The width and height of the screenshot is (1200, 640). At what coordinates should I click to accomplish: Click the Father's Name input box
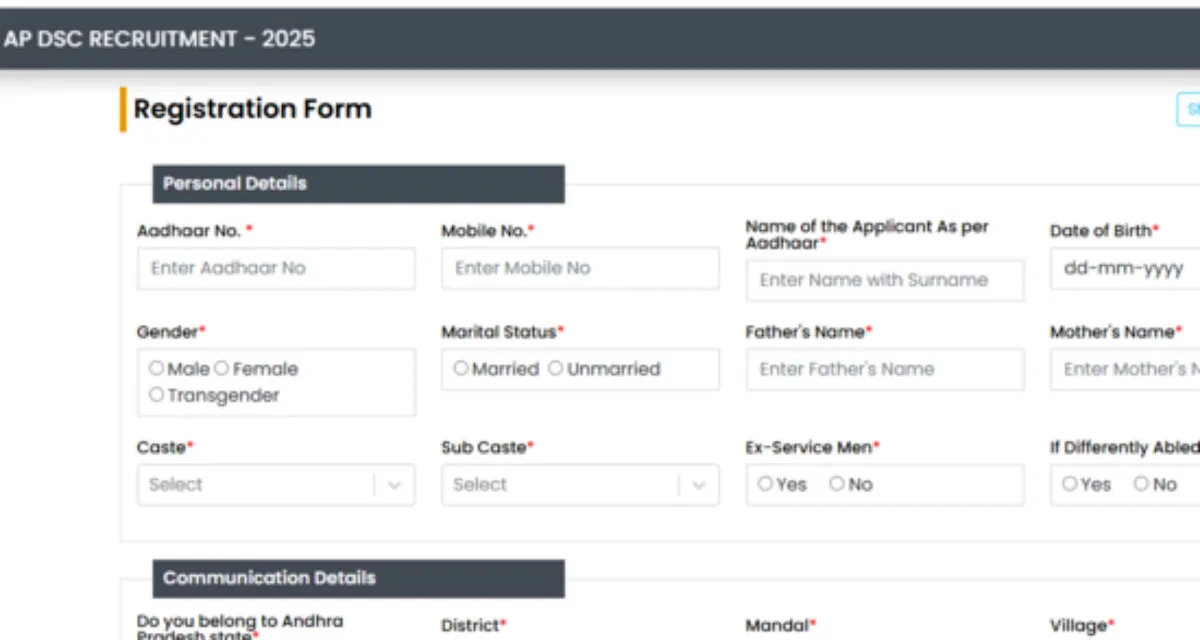click(x=885, y=369)
